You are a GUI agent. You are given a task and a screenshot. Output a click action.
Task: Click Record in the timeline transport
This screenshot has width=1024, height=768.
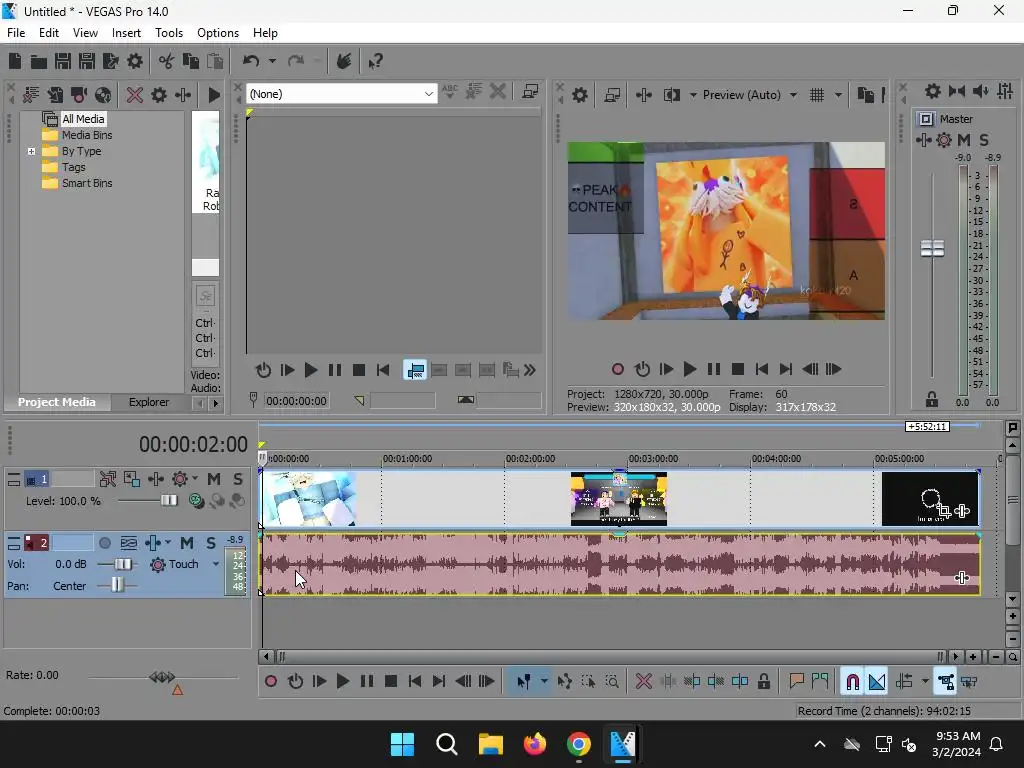[270, 682]
